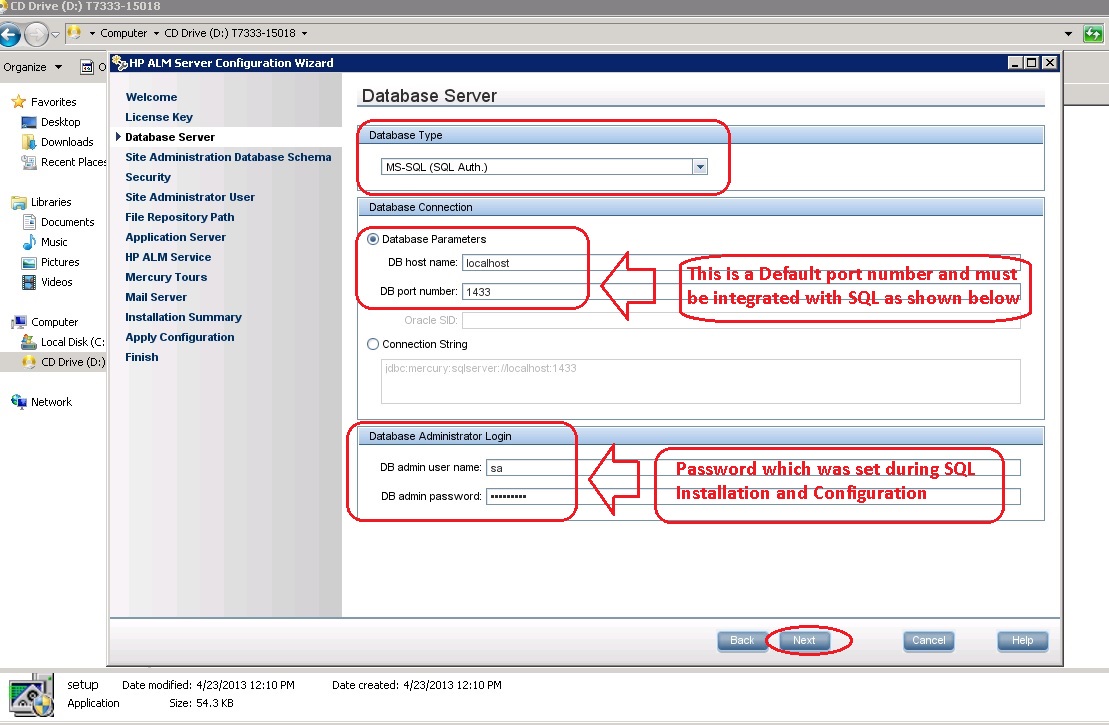This screenshot has width=1109, height=725.
Task: Open the Security wizard step
Action: [148, 177]
